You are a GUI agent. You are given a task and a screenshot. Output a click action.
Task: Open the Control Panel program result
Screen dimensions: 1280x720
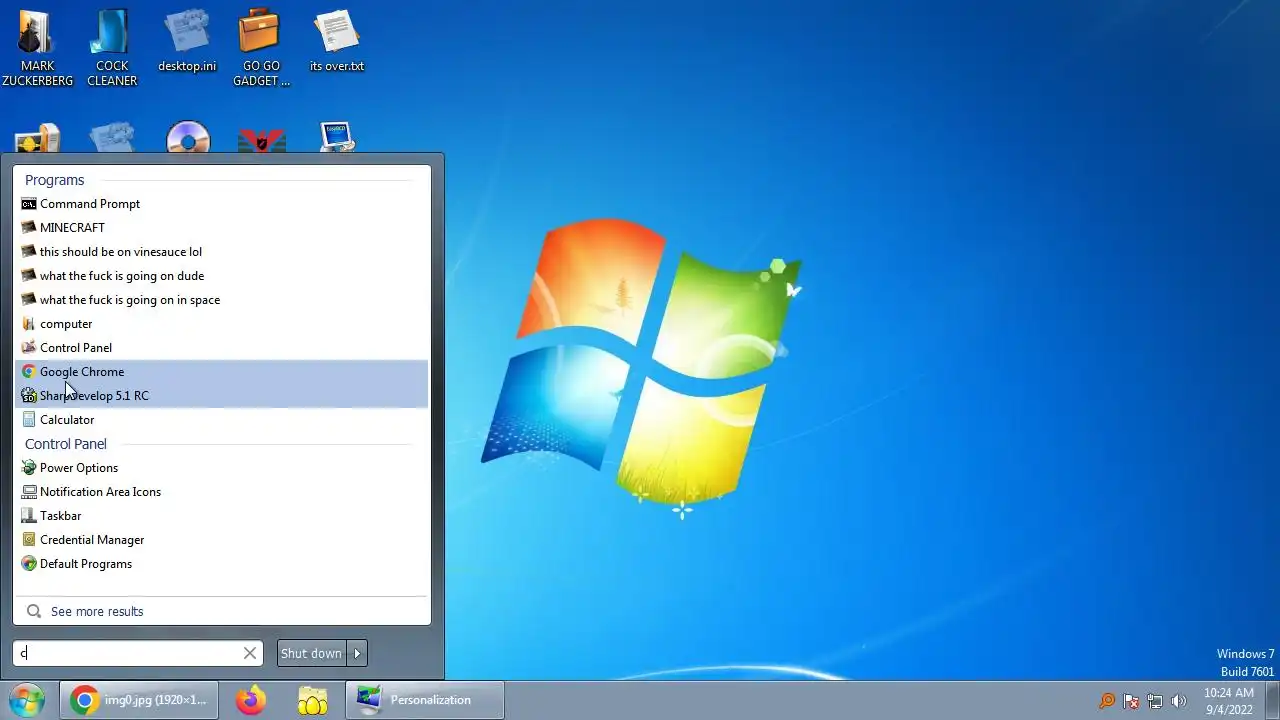pos(222,348)
